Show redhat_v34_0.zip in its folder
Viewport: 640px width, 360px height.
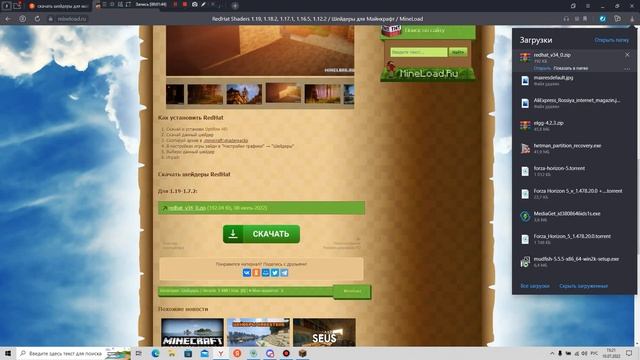point(571,68)
